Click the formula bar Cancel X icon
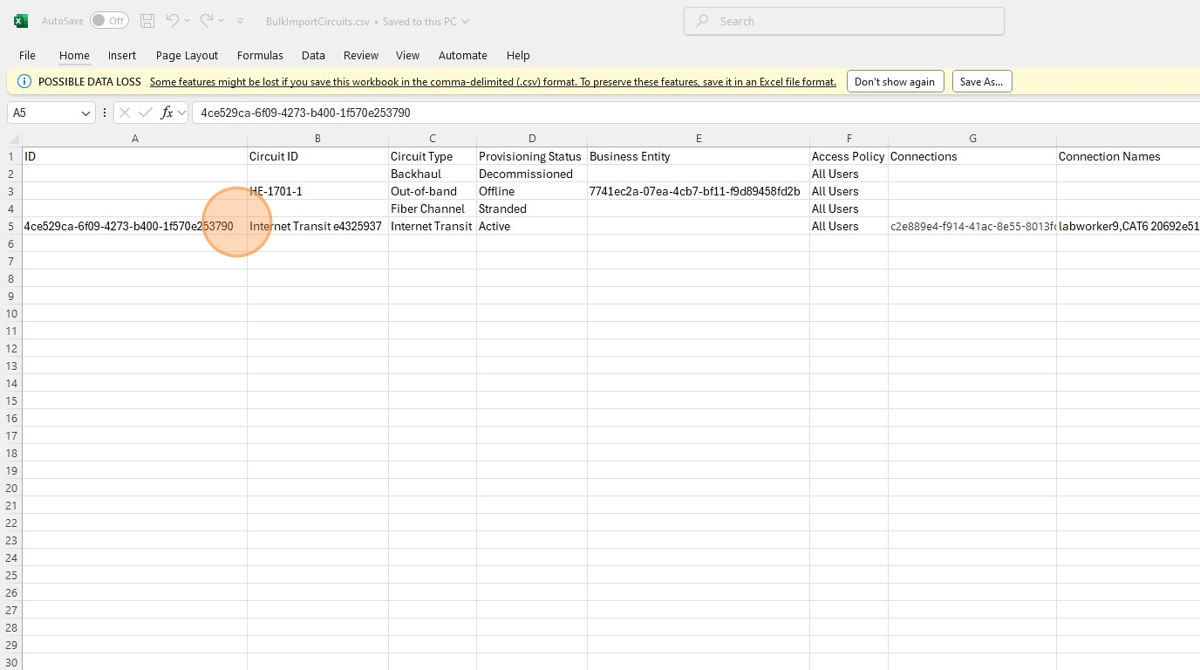This screenshot has height=670, width=1200. 125,113
